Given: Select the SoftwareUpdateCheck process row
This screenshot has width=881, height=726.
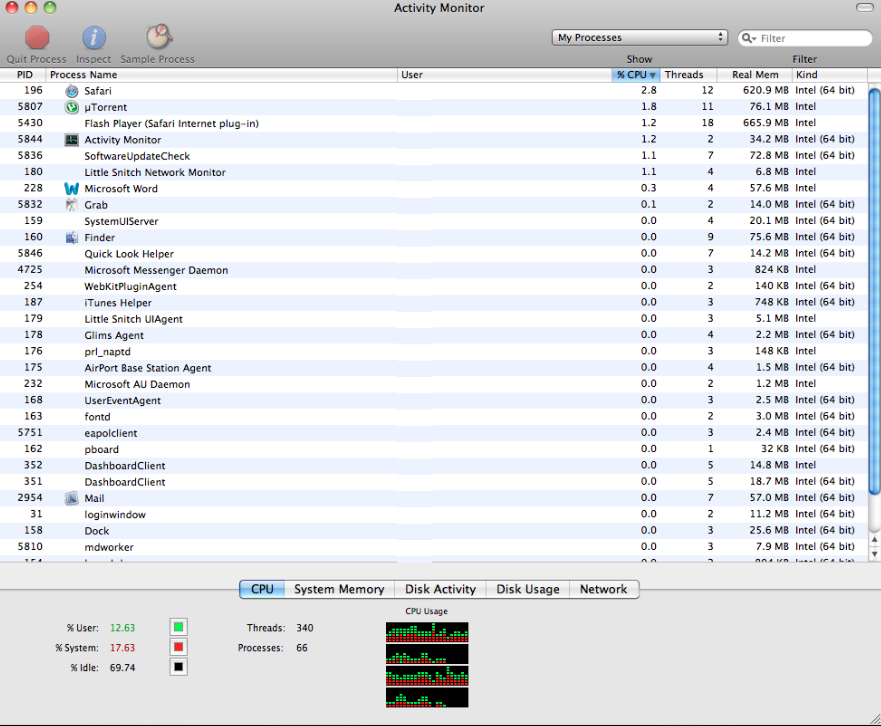Looking at the screenshot, I should (433, 156).
